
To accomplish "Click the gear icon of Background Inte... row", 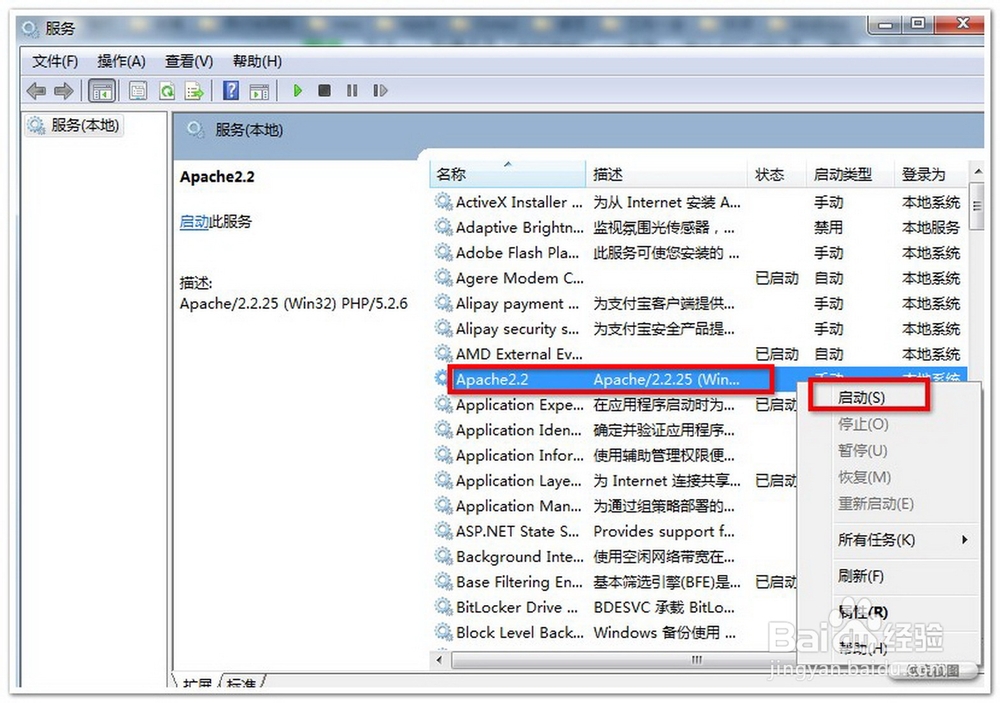I will pyautogui.click(x=443, y=556).
